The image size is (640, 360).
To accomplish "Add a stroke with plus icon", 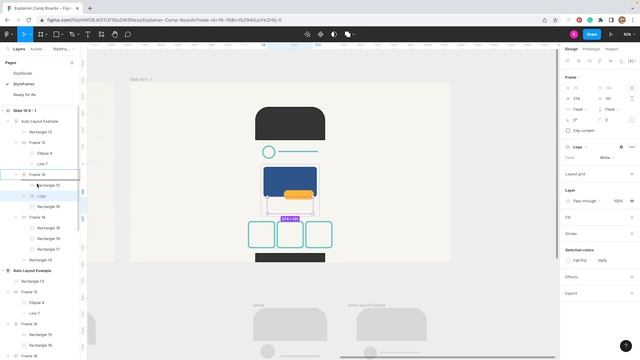I will coord(632,233).
